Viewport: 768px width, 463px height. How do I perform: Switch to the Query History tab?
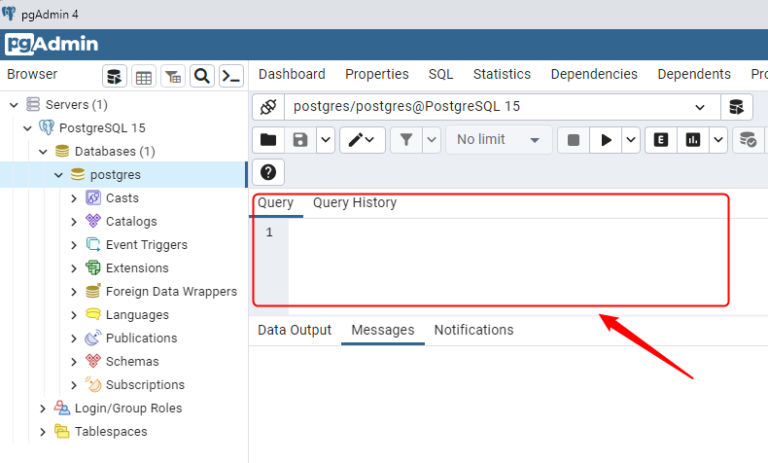click(x=354, y=203)
